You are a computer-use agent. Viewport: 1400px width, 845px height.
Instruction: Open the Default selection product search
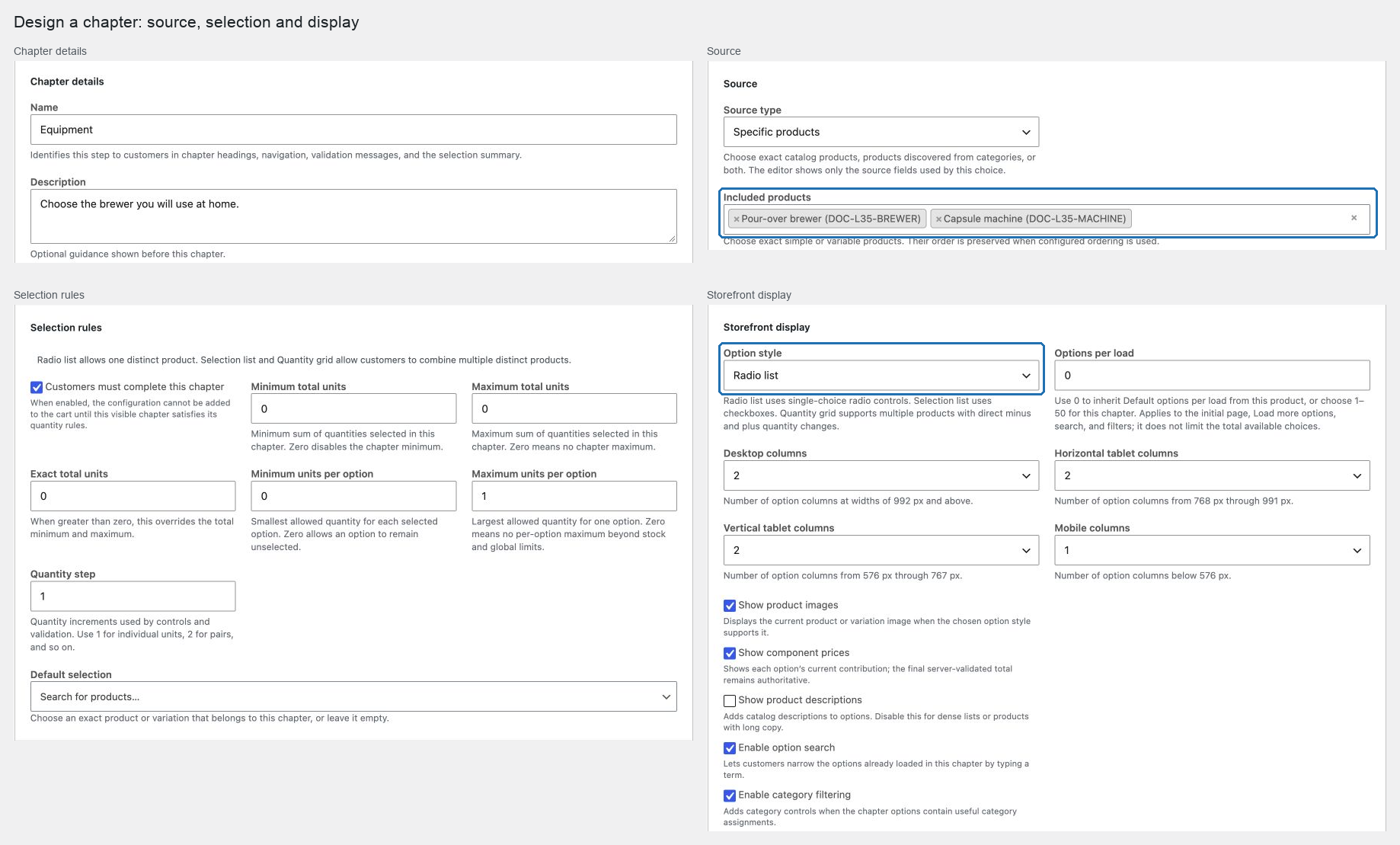[353, 696]
